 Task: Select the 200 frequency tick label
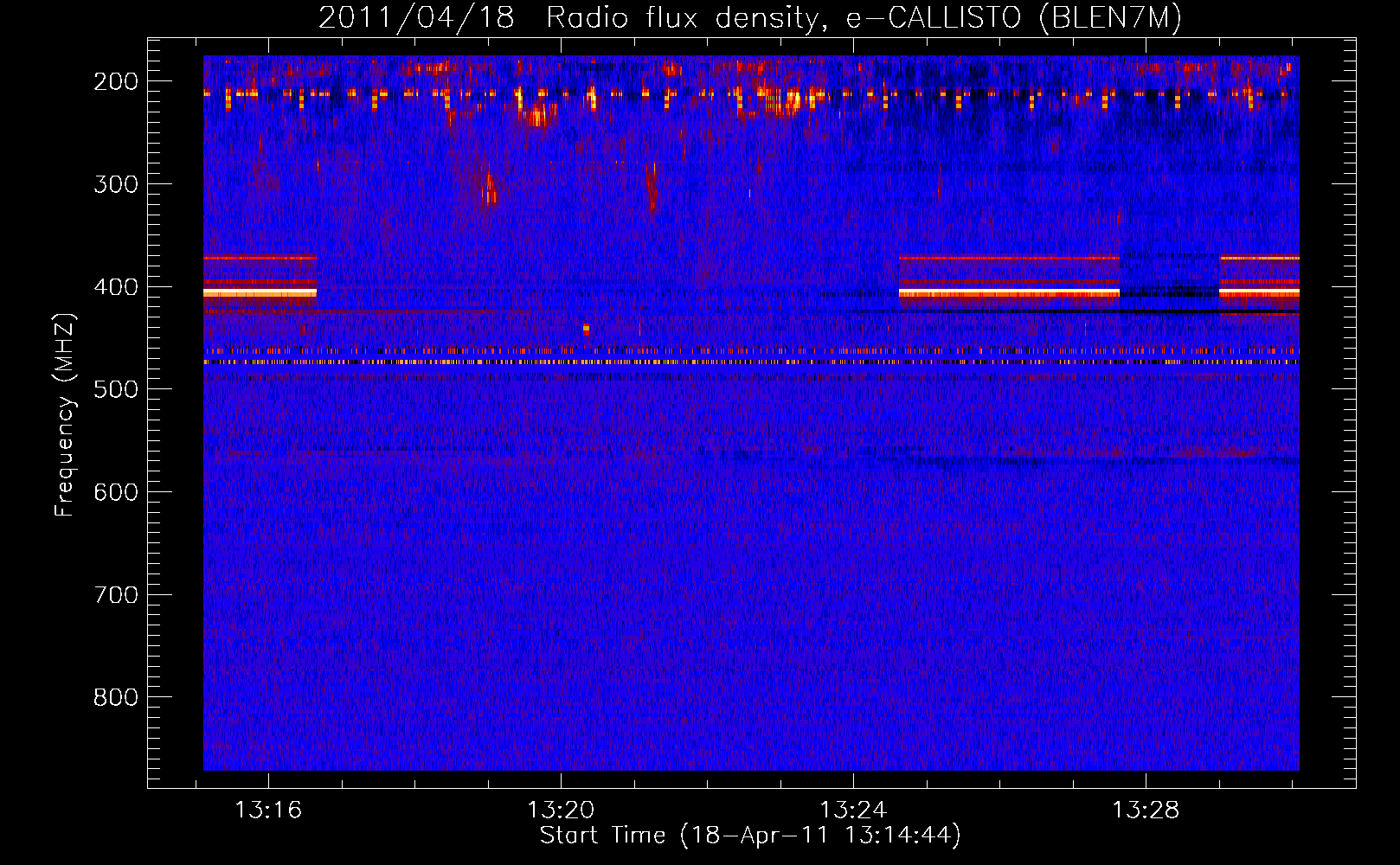(116, 81)
